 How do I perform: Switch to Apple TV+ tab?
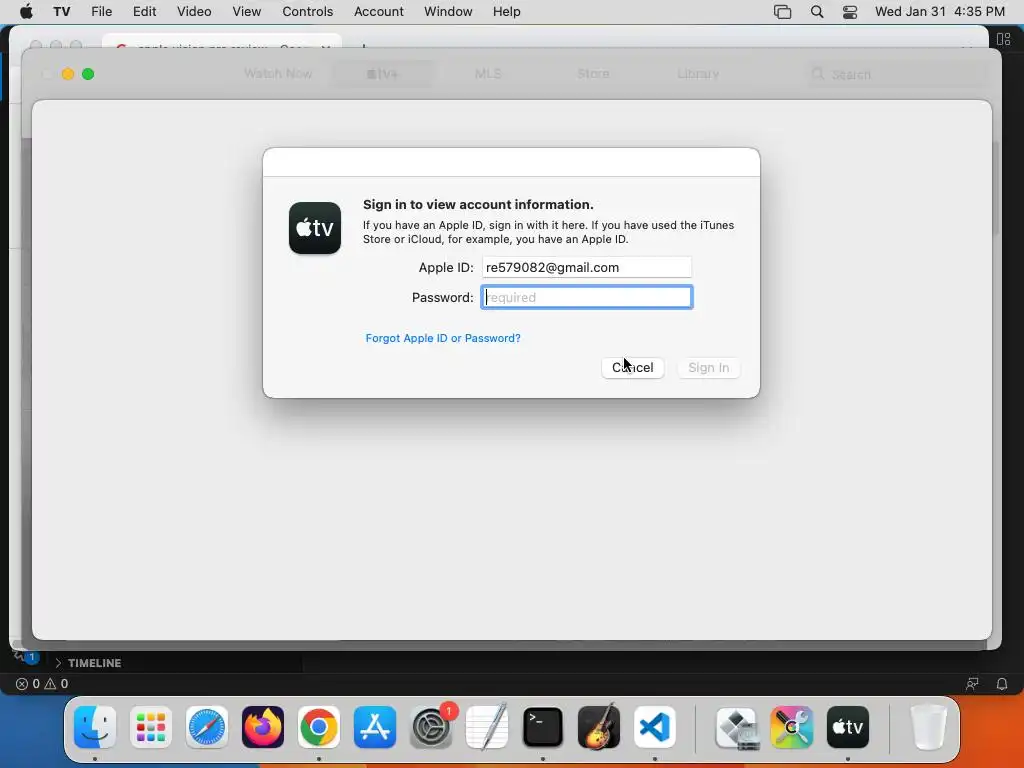[382, 74]
